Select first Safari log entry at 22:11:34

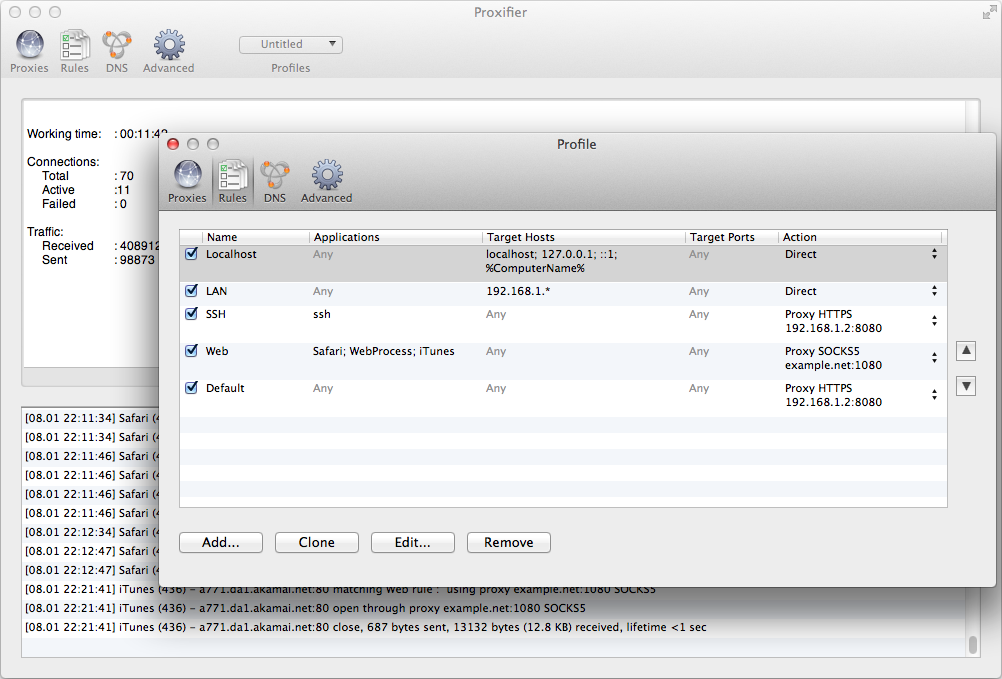point(93,418)
